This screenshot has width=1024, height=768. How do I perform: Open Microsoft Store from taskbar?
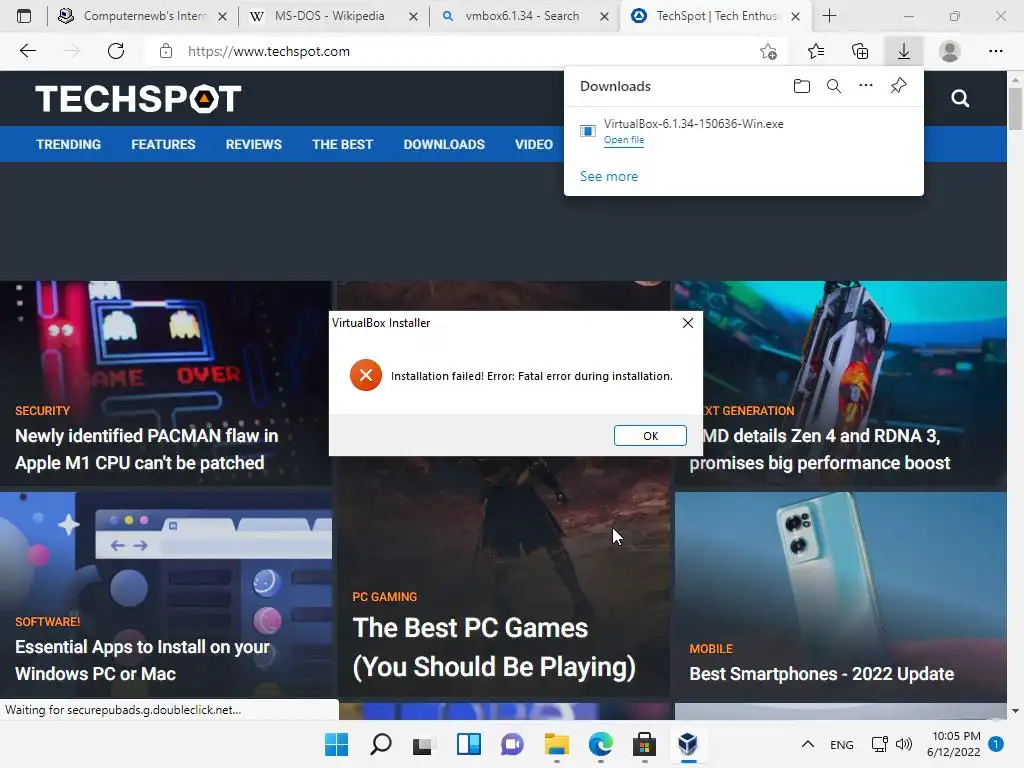[x=644, y=744]
